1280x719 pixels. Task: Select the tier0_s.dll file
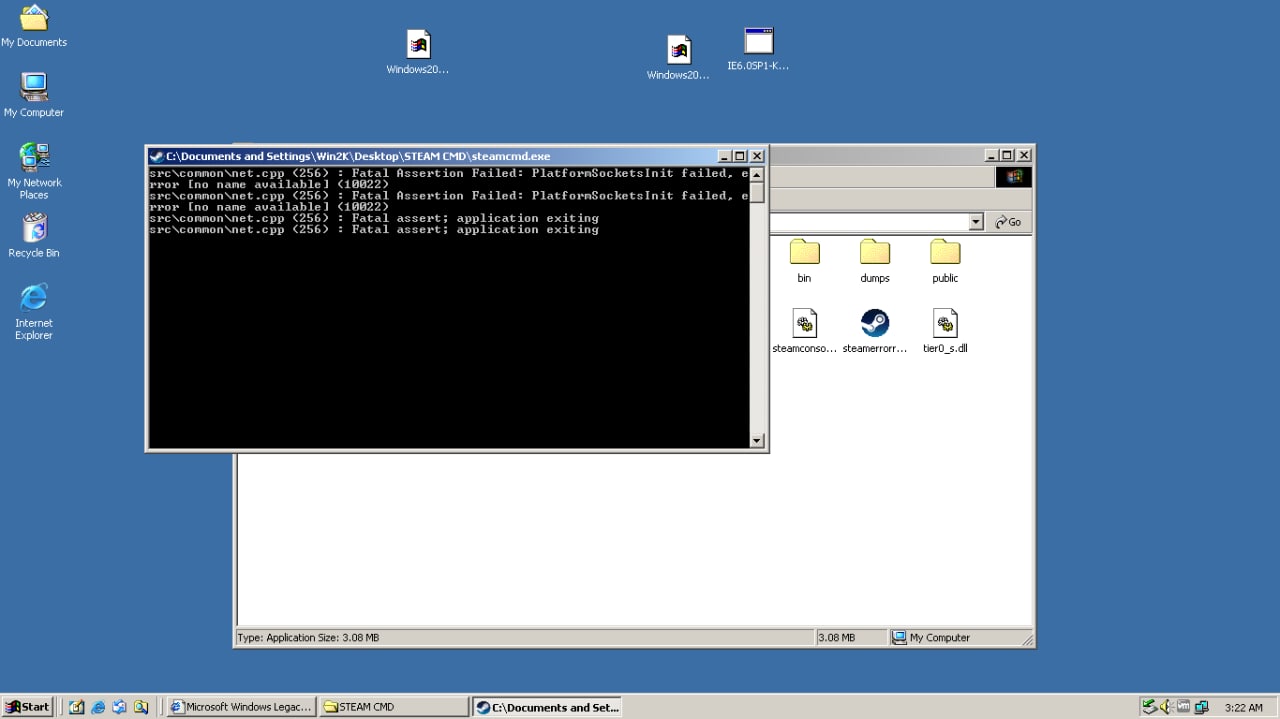tap(945, 331)
